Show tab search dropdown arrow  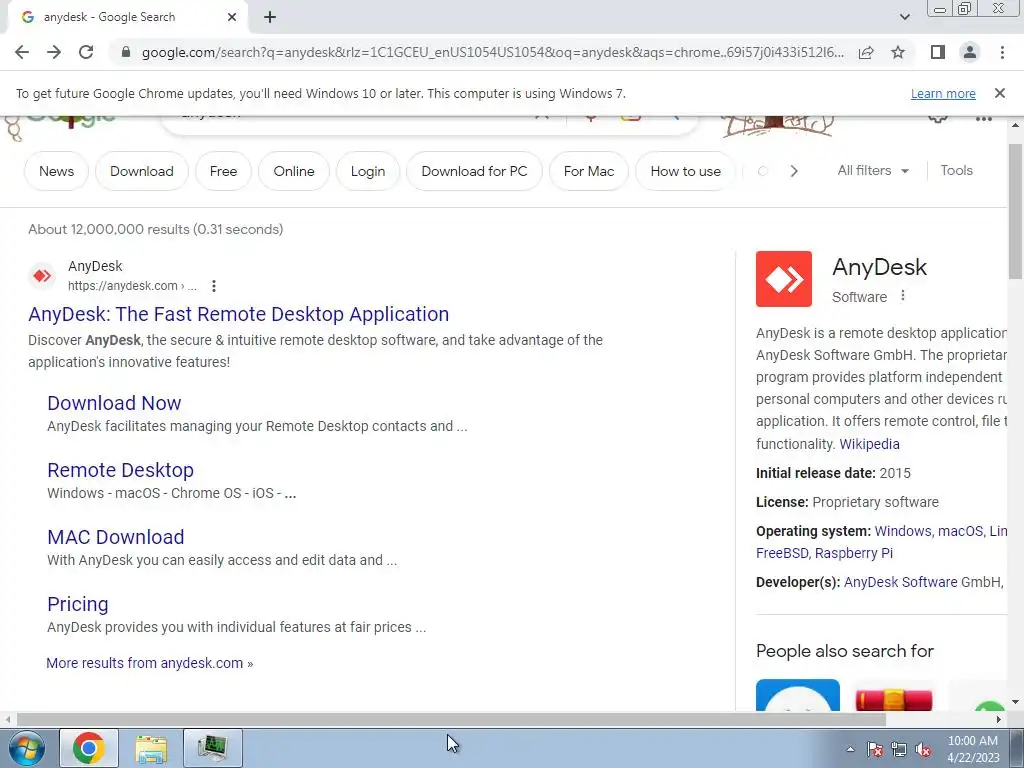pyautogui.click(x=904, y=17)
